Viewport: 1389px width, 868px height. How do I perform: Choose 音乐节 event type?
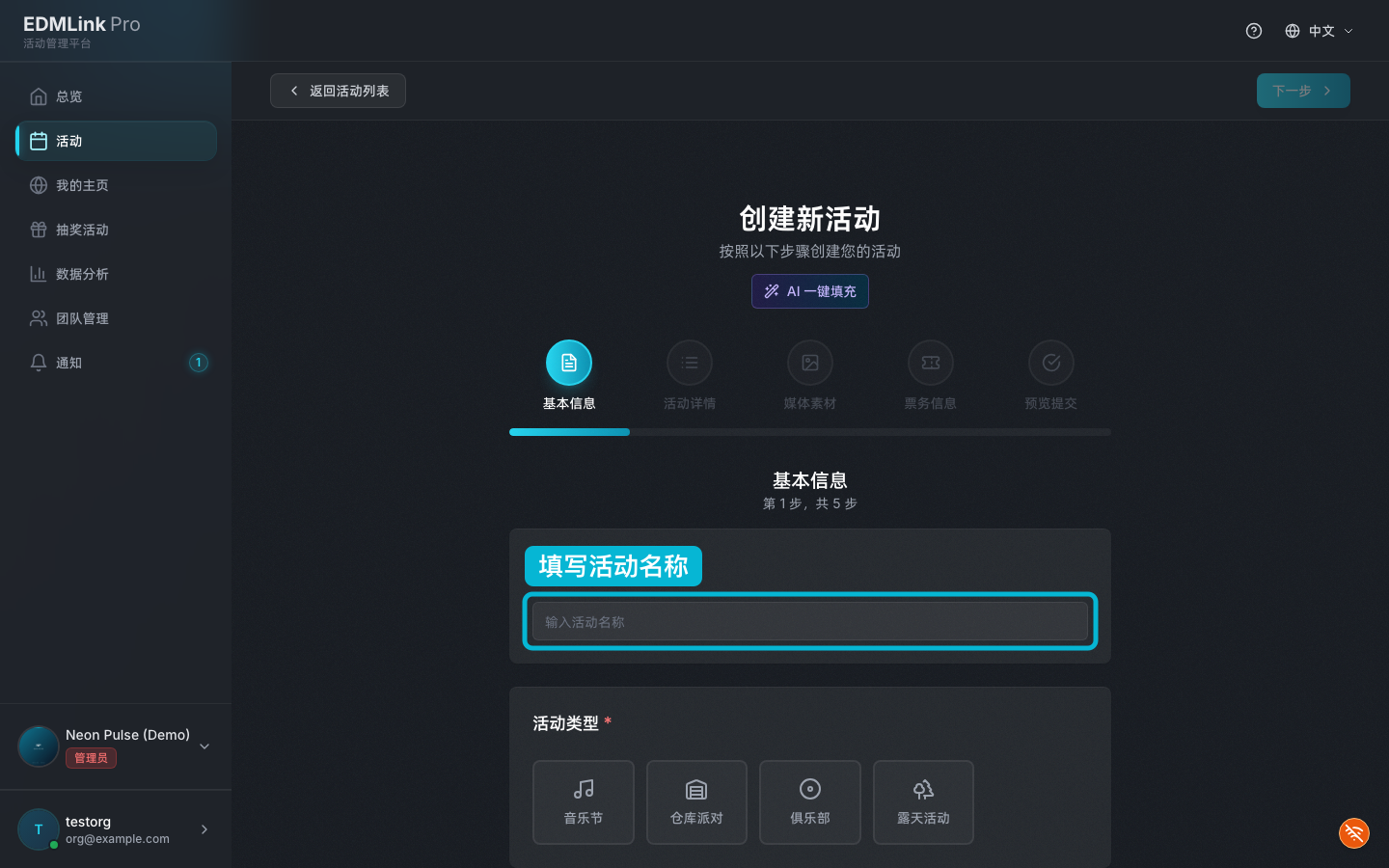click(584, 802)
